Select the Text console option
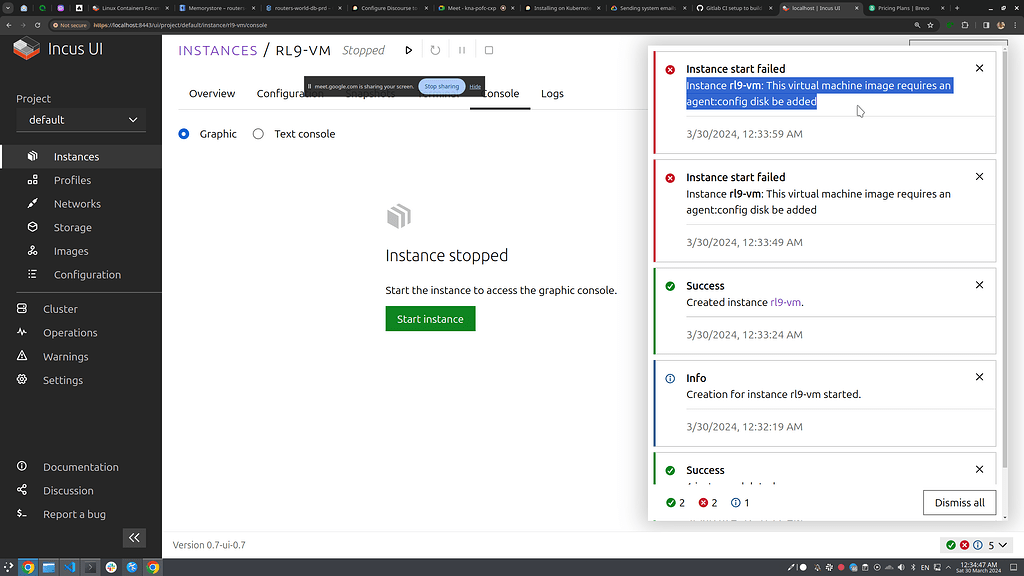1024x576 pixels. click(257, 133)
